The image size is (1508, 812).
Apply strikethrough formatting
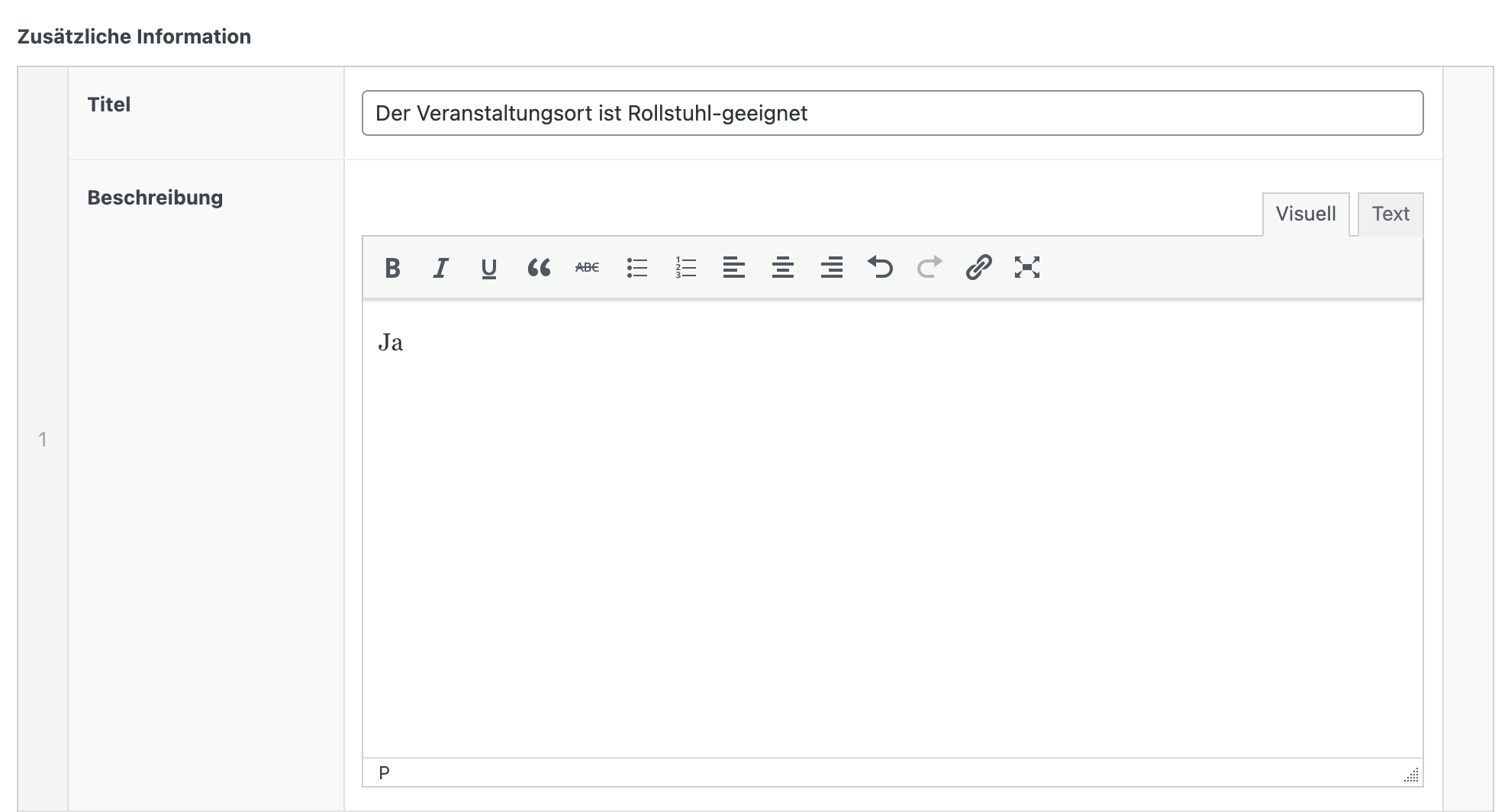click(x=587, y=268)
